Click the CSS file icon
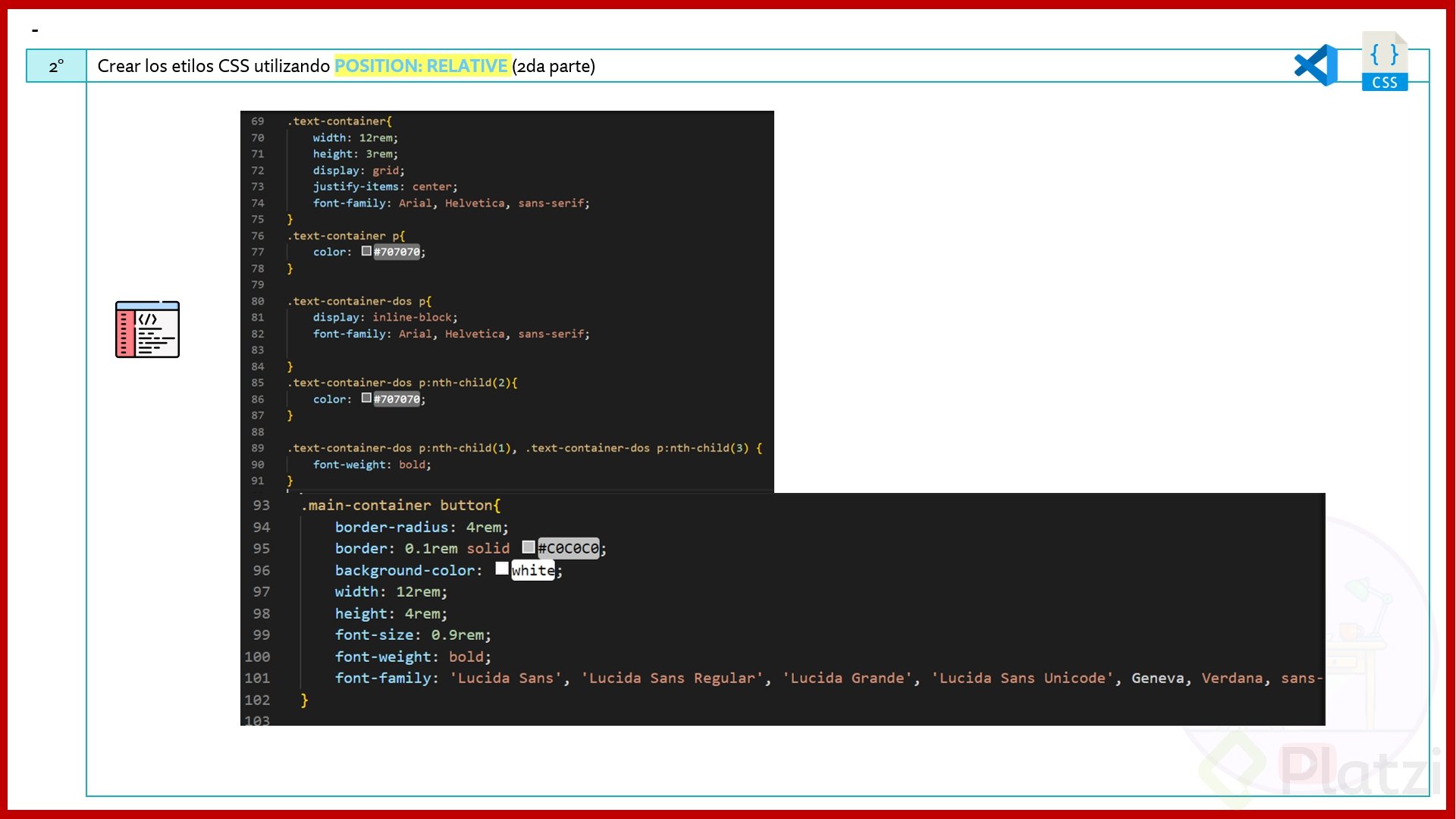1456x819 pixels. pyautogui.click(x=1385, y=61)
